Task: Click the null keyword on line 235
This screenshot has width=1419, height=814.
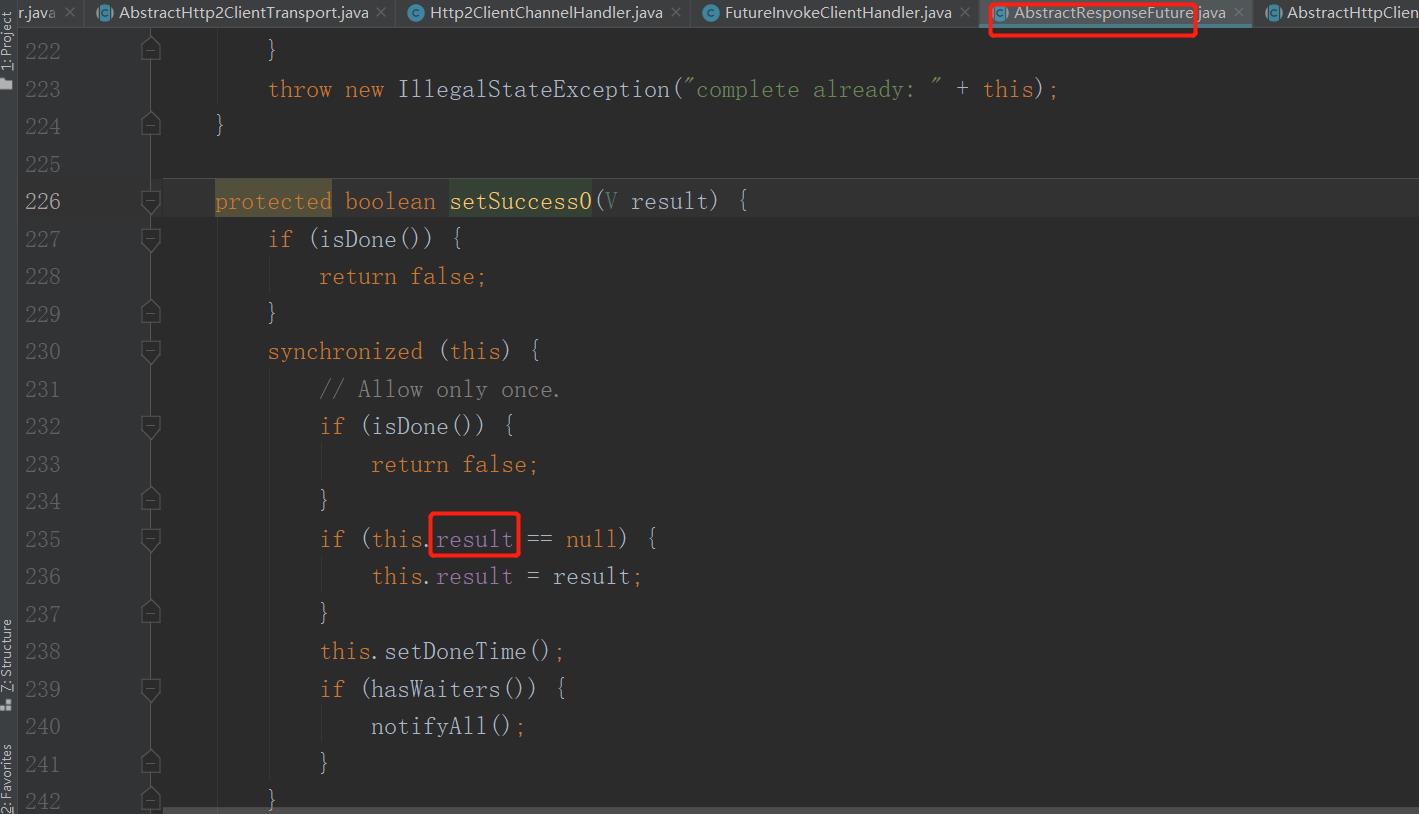Action: pos(591,539)
